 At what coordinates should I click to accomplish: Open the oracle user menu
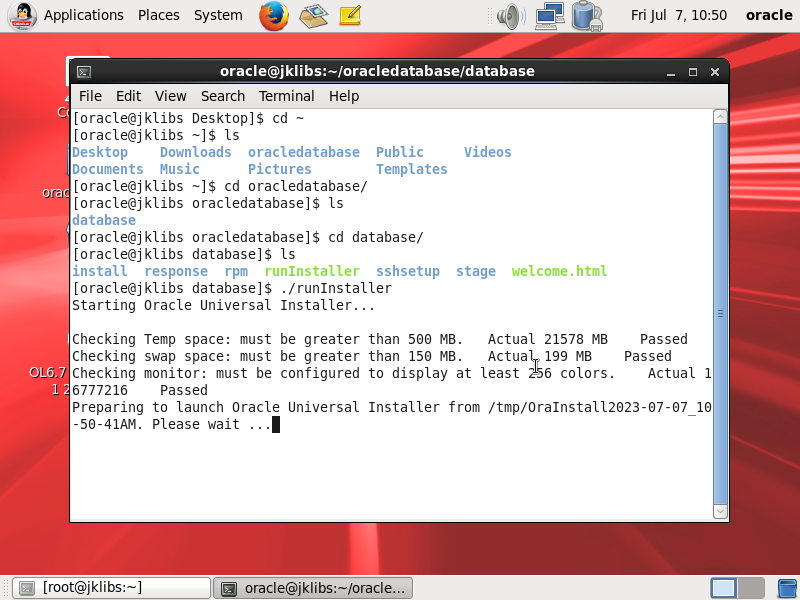tap(769, 15)
